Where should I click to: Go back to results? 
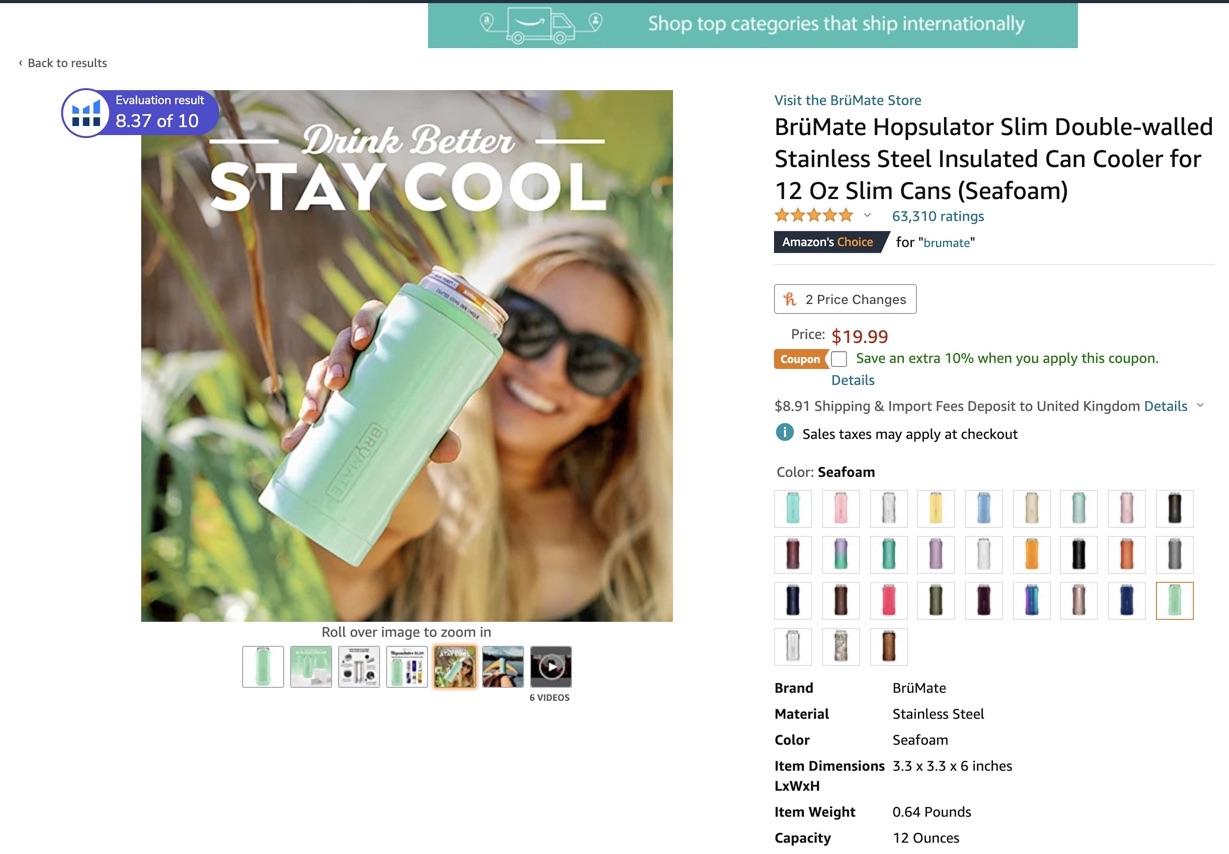(62, 63)
